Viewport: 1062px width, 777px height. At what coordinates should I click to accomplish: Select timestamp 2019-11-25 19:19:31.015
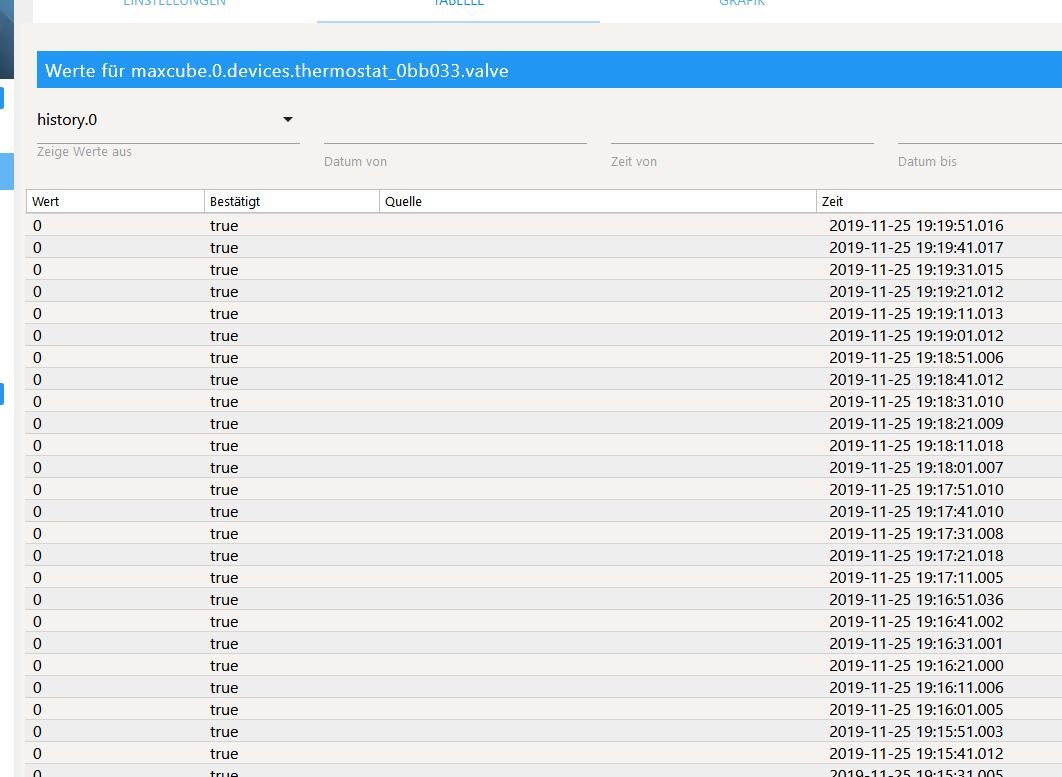916,270
